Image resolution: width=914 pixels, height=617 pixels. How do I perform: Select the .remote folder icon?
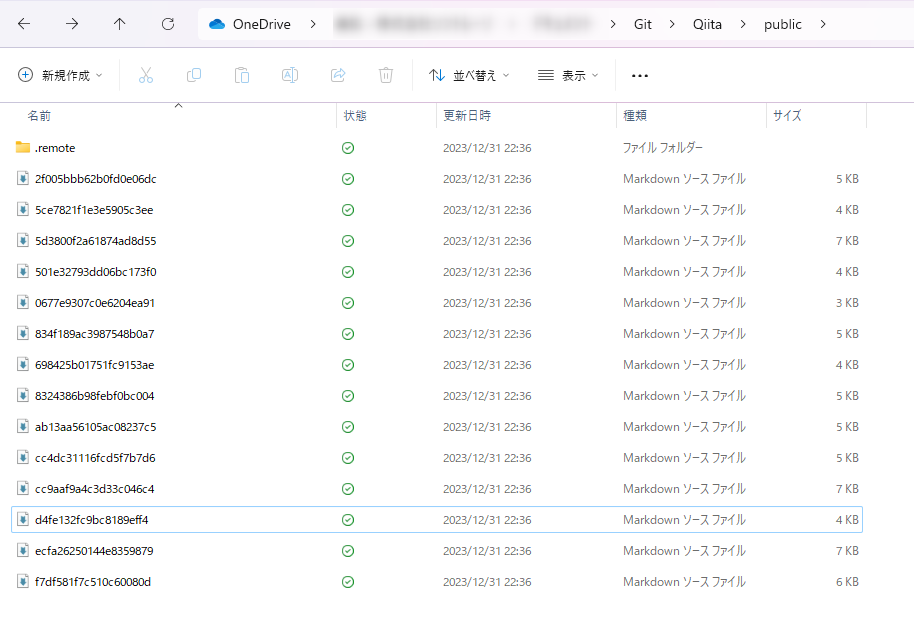pyautogui.click(x=23, y=148)
